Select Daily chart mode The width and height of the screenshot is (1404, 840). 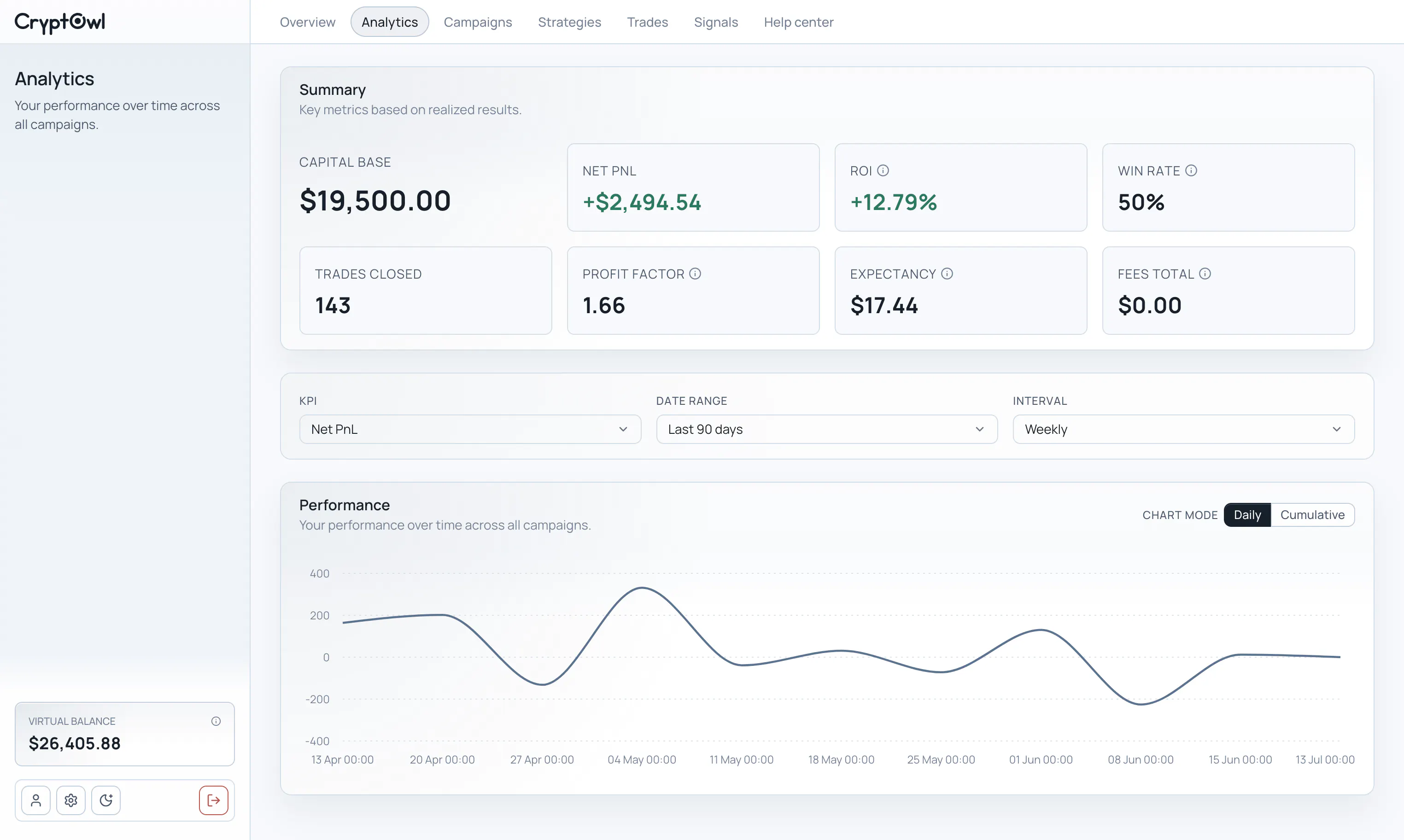1247,514
